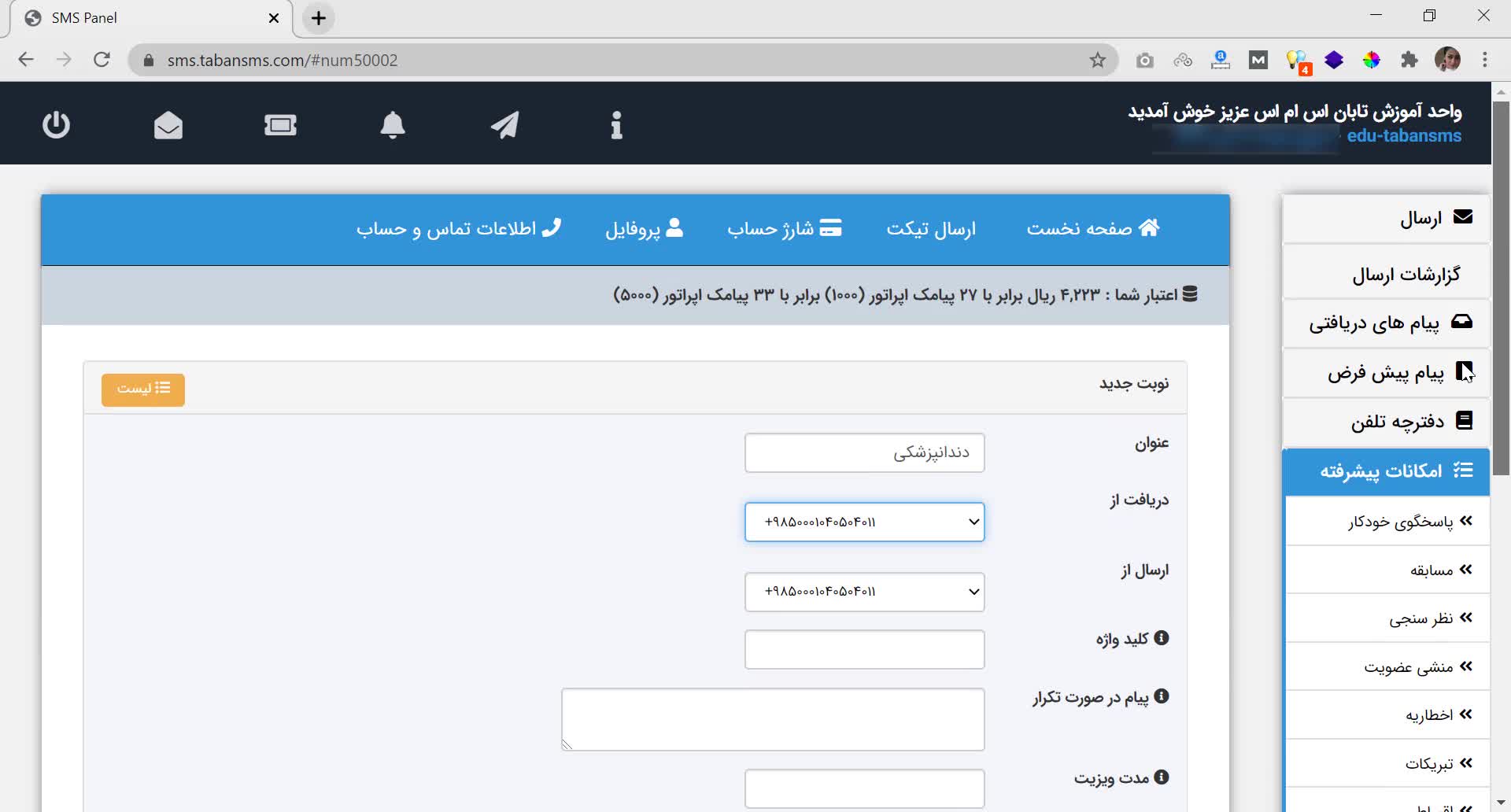This screenshot has width=1511, height=812.
Task: Click the ticket icon in top bar
Action: pos(280,125)
